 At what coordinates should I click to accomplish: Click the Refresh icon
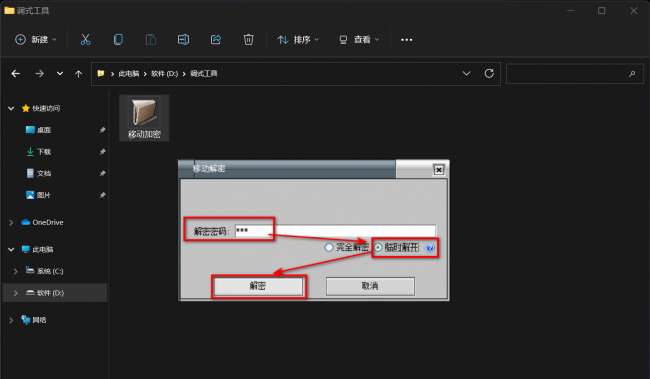(489, 73)
